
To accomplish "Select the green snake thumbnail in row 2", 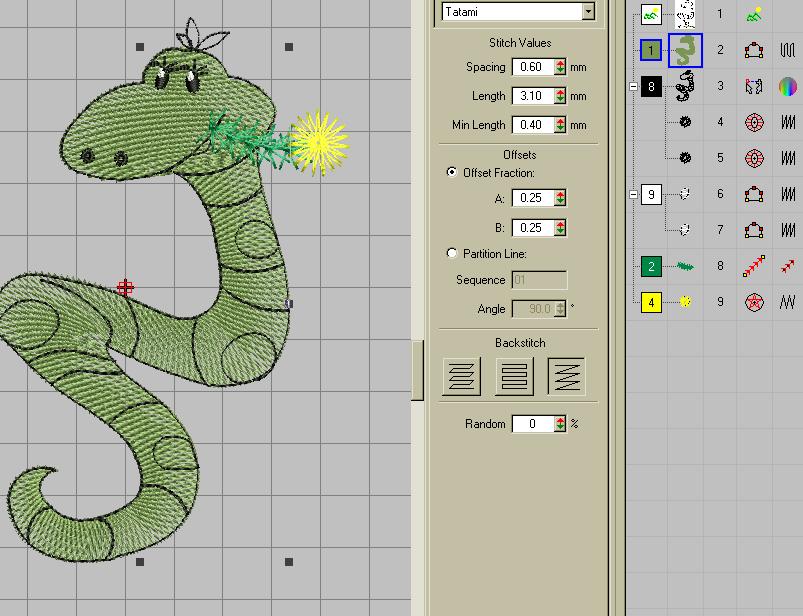I will tap(686, 50).
